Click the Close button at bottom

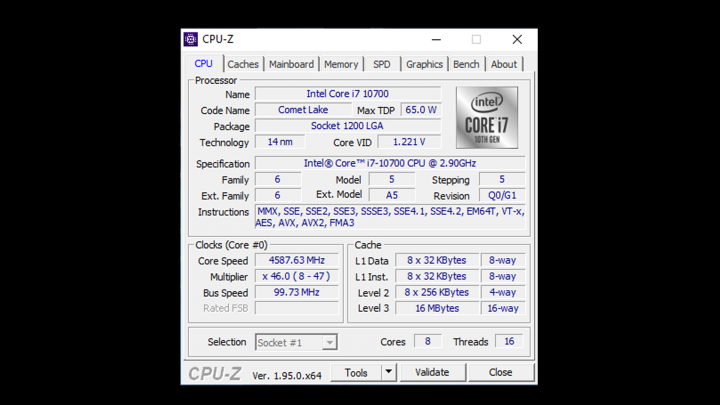501,372
